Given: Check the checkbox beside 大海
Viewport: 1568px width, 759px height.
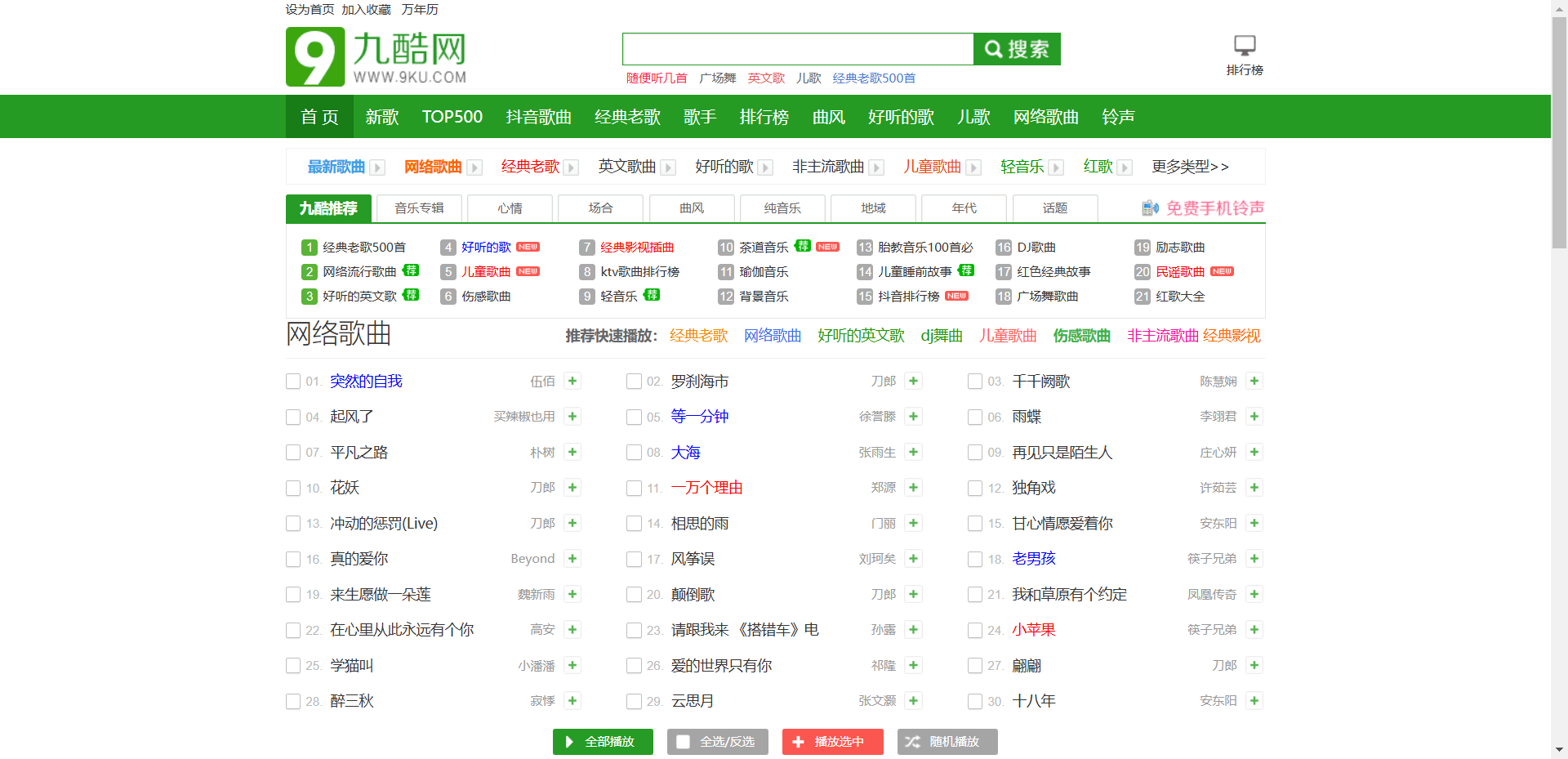Looking at the screenshot, I should tap(634, 453).
